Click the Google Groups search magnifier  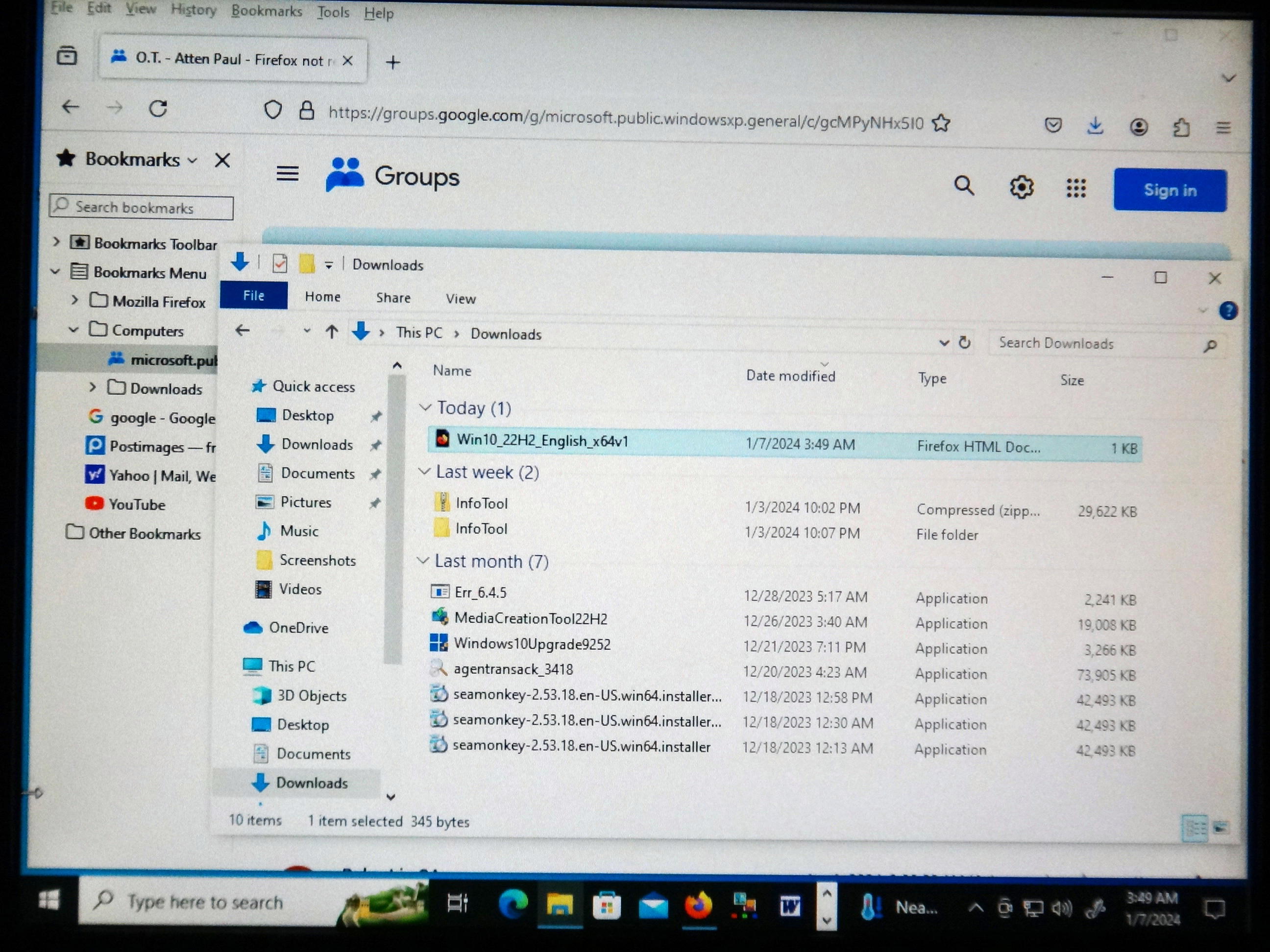964,185
